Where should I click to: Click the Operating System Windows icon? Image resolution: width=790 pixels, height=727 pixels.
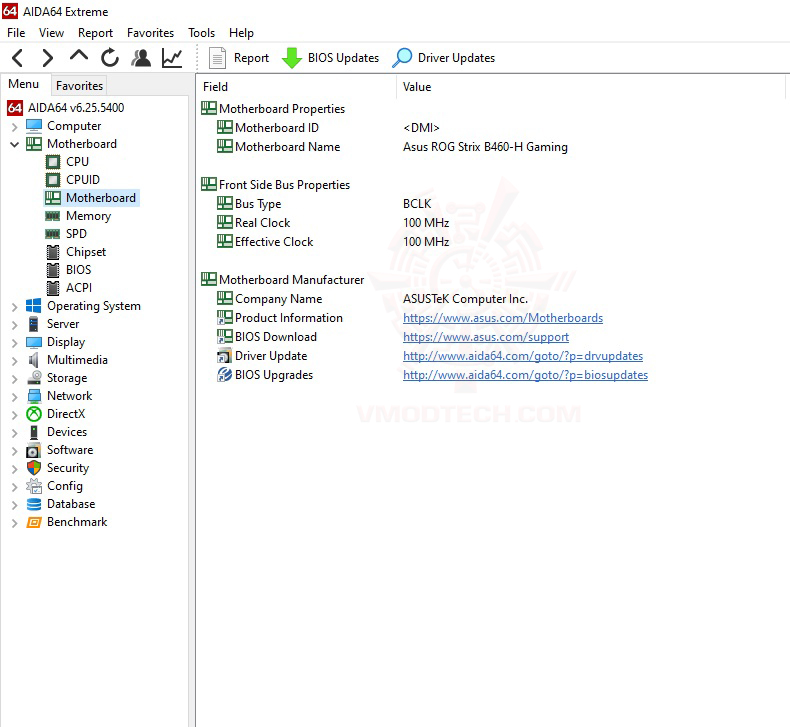(34, 306)
